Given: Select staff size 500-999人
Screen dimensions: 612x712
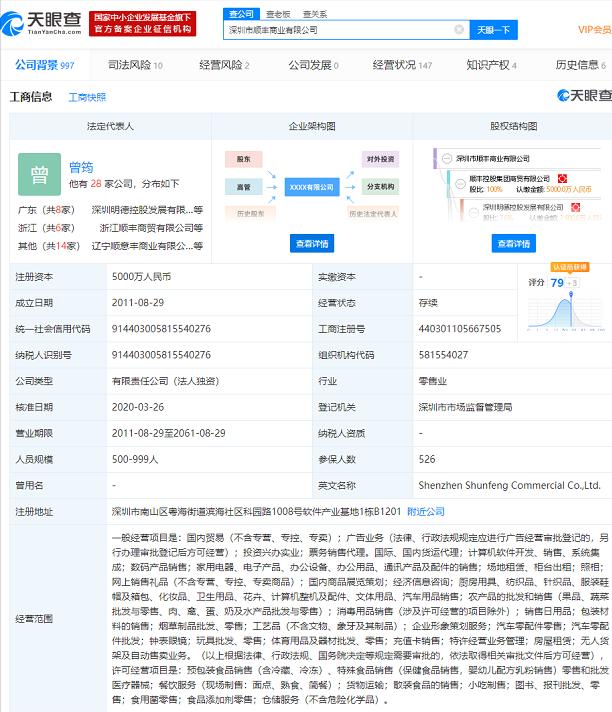Looking at the screenshot, I should pyautogui.click(x=135, y=460).
